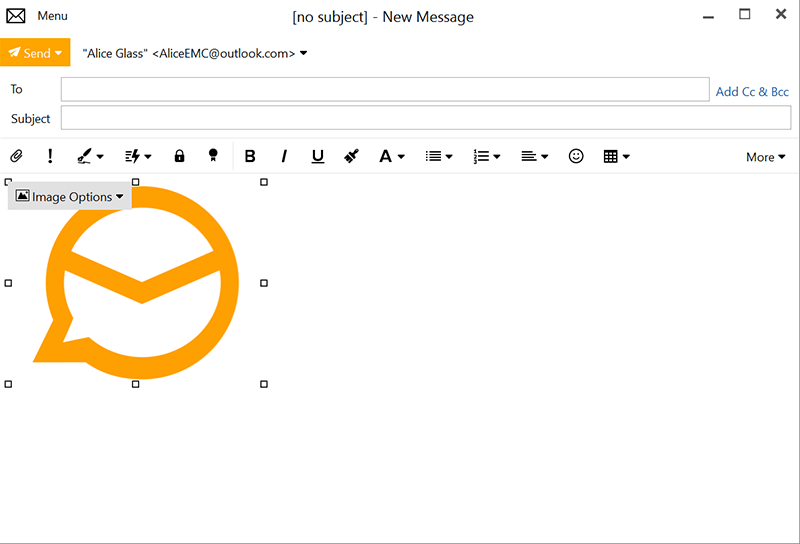
Task: Attach a file with paperclip icon
Action: tap(16, 156)
